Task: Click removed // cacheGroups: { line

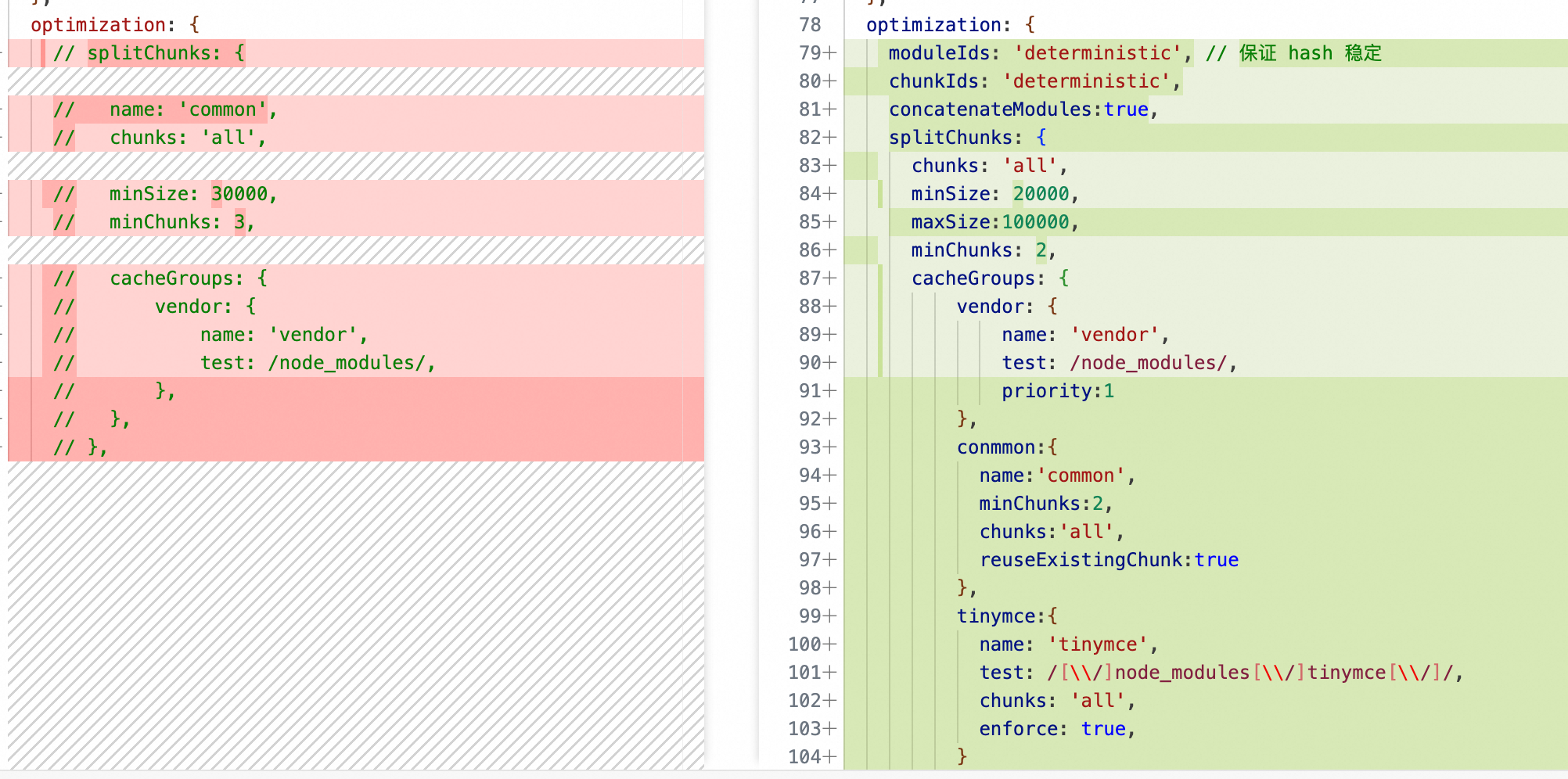Action: point(160,278)
